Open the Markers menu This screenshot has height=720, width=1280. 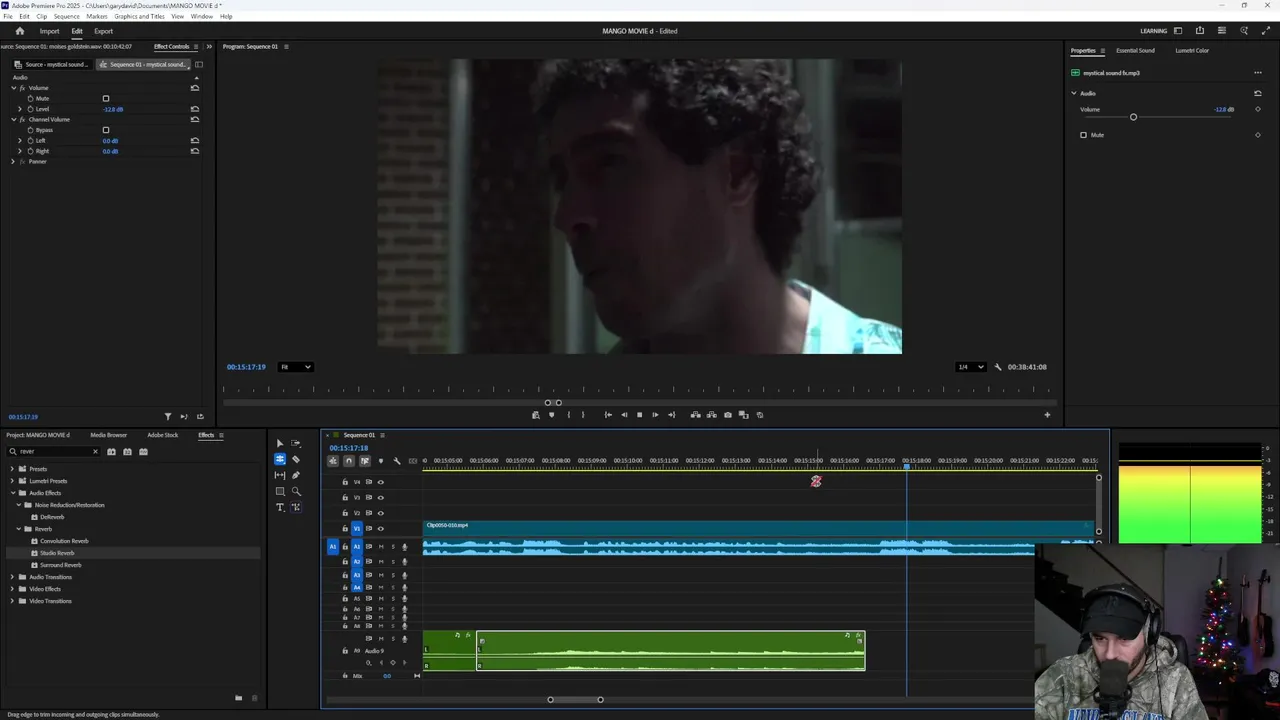coord(97,16)
